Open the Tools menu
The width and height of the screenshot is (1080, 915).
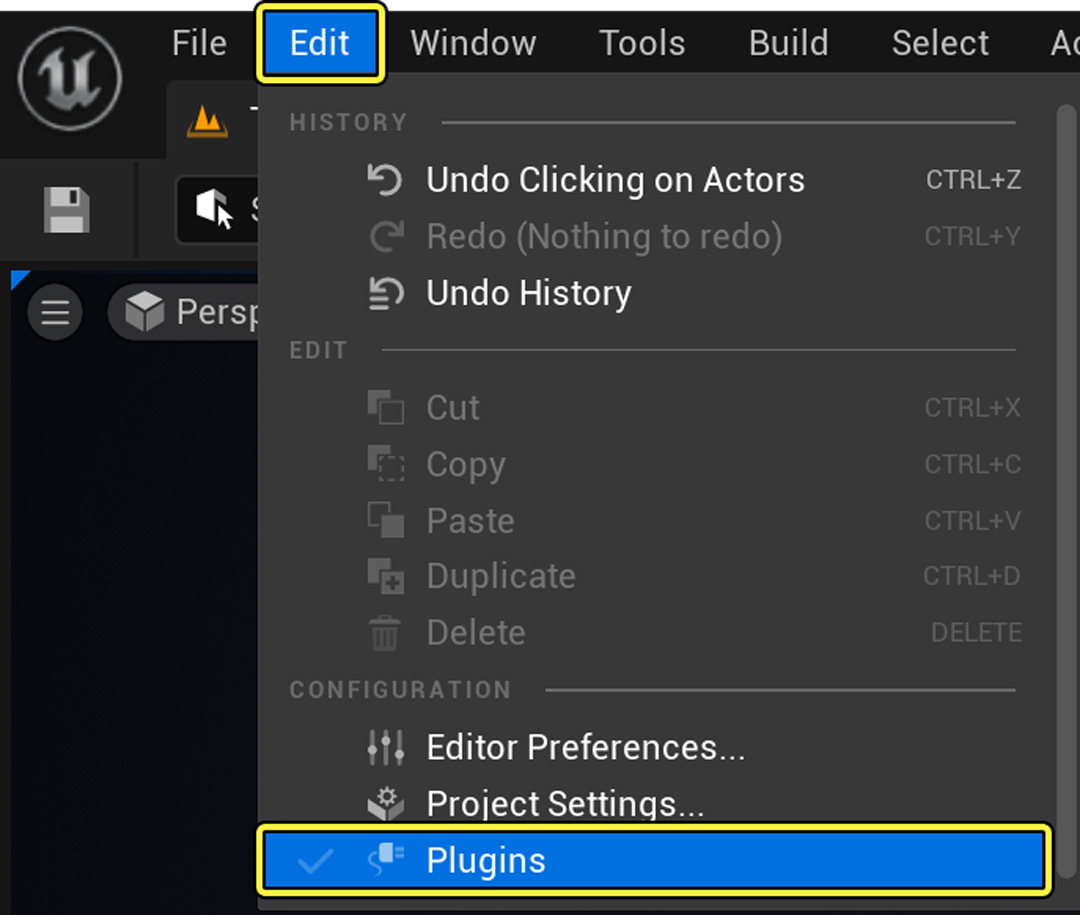[641, 43]
